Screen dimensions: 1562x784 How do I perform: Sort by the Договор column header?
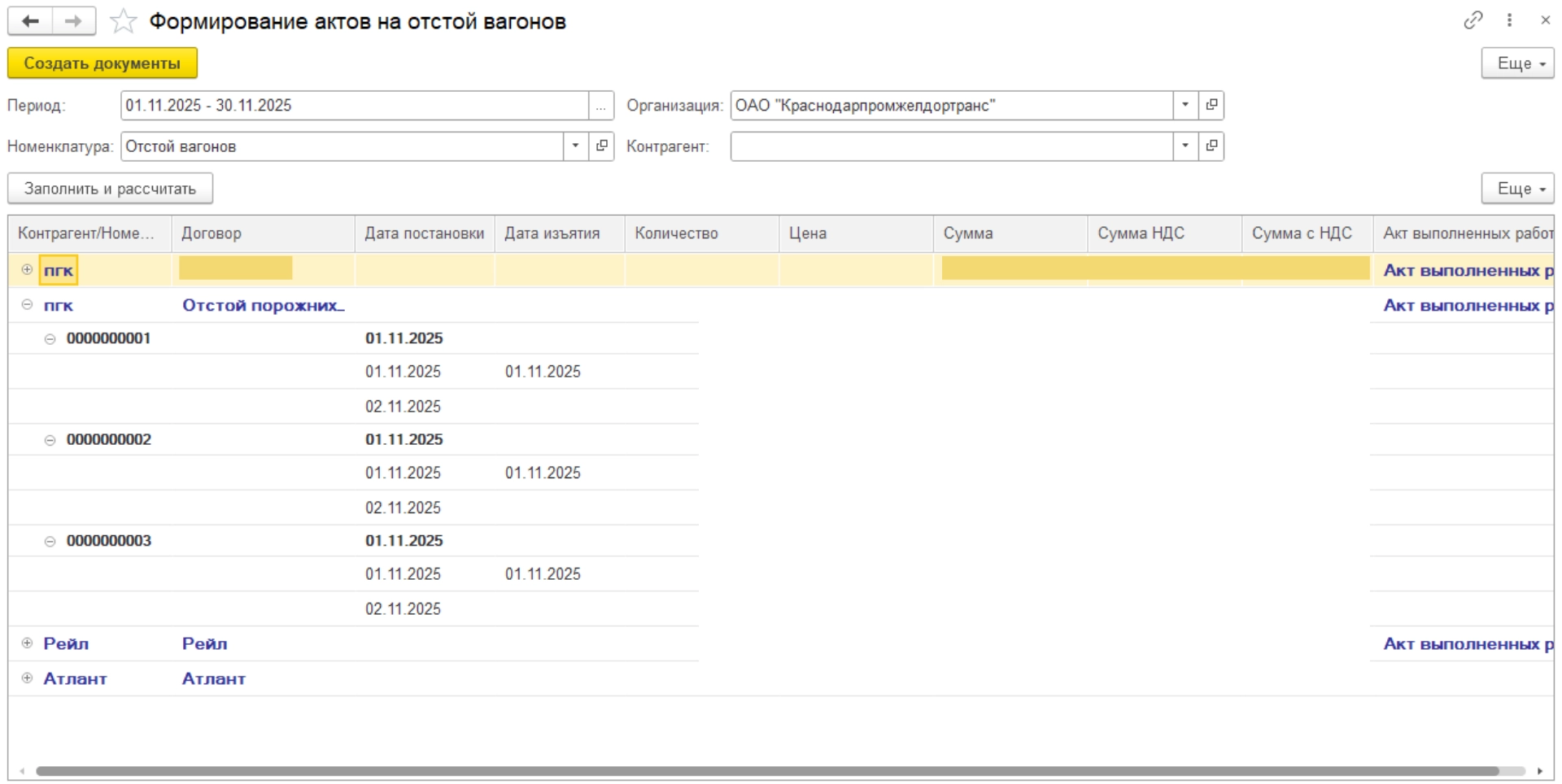263,233
